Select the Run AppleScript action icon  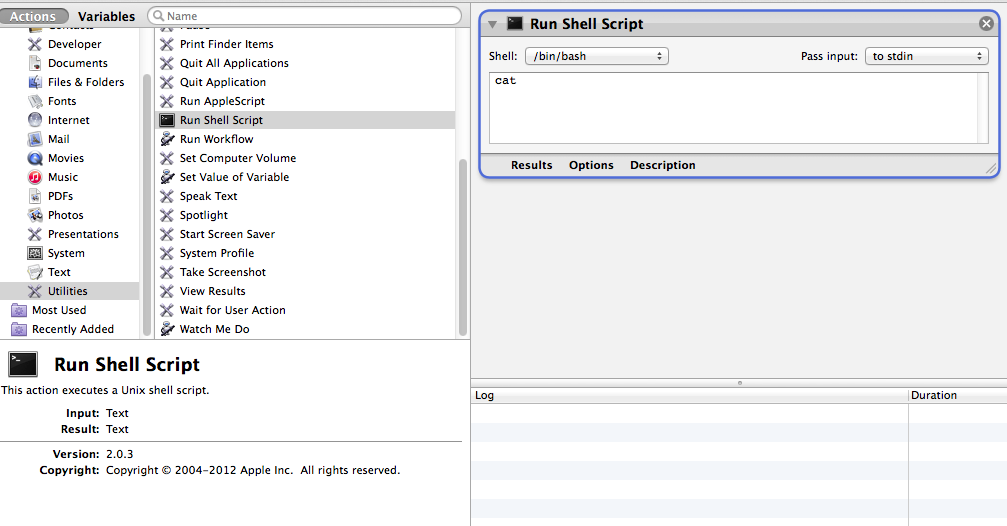click(167, 101)
